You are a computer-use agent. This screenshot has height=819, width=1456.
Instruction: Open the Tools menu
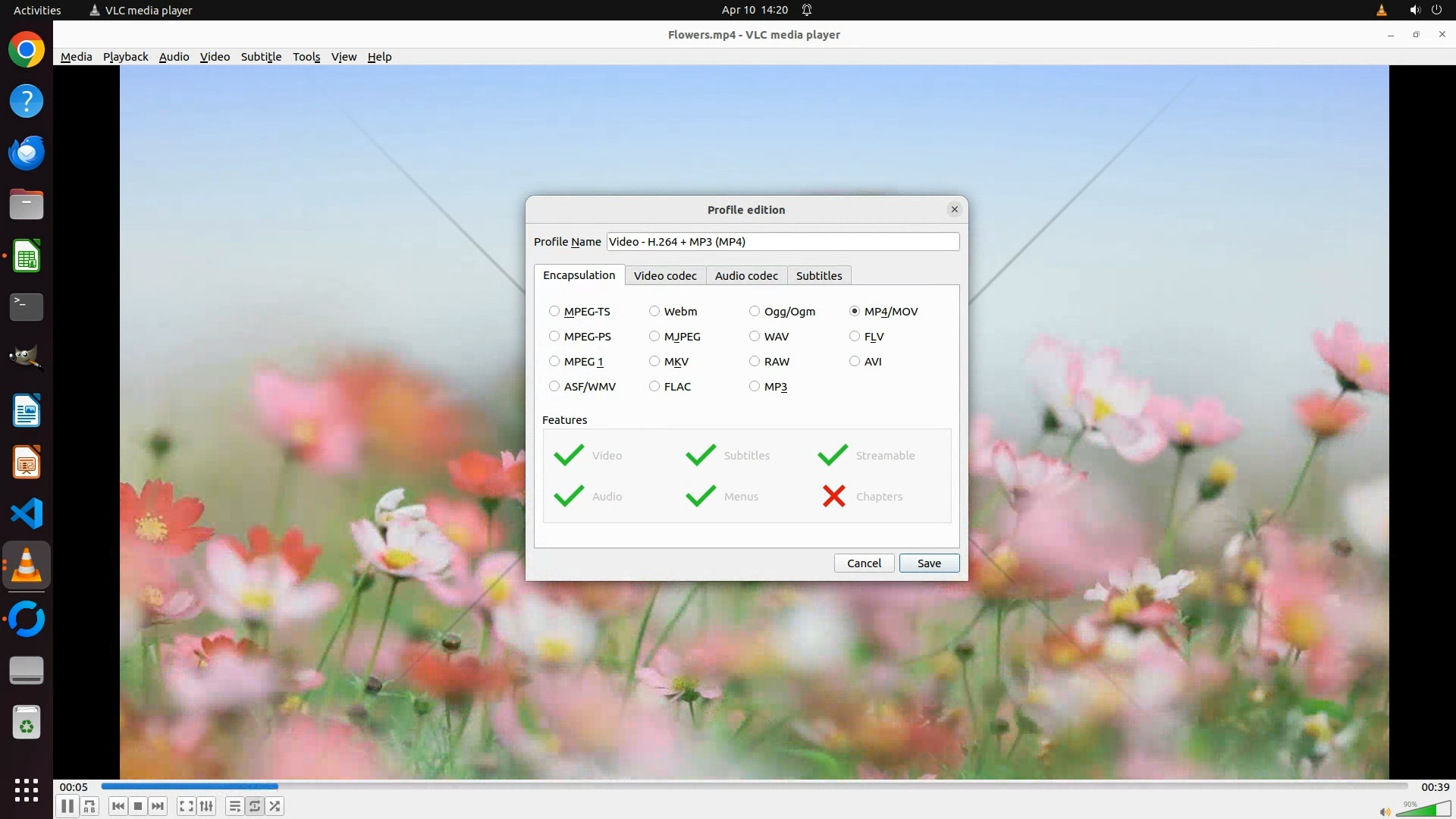pyautogui.click(x=306, y=57)
